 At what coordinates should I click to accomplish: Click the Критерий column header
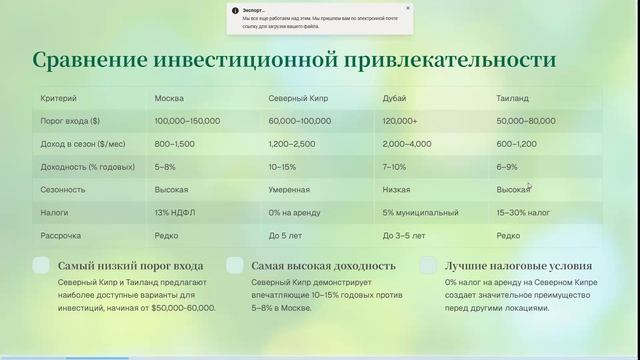pos(58,98)
